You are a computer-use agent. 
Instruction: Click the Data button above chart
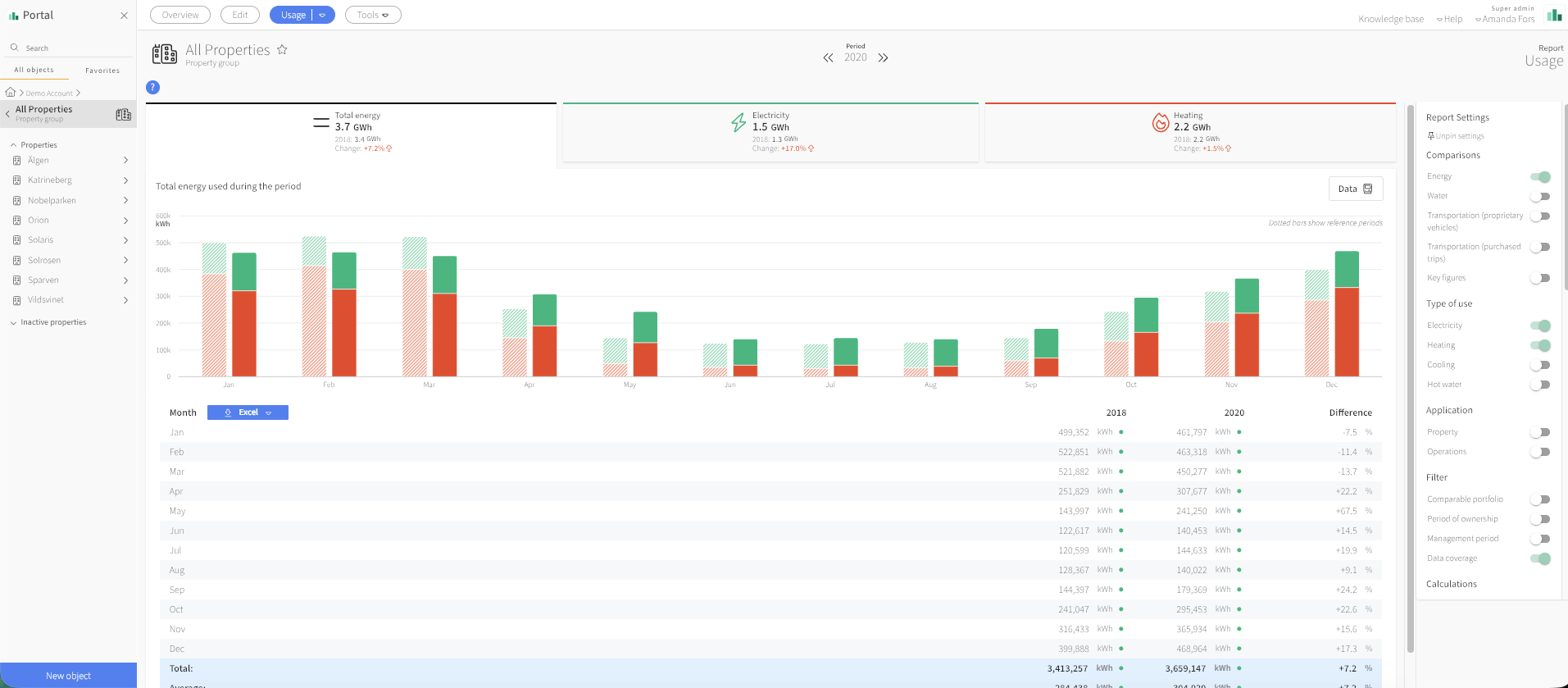pos(1356,189)
